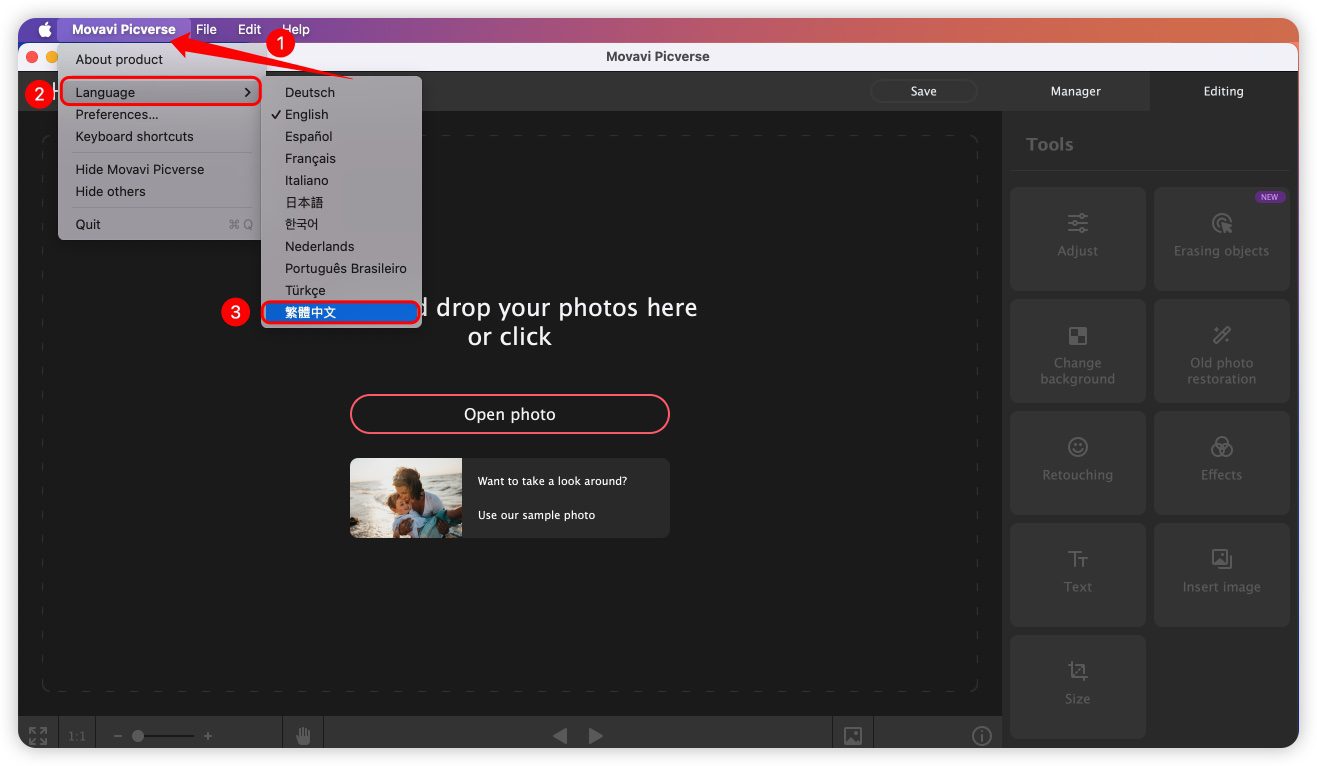Open the File menu

coord(206,29)
